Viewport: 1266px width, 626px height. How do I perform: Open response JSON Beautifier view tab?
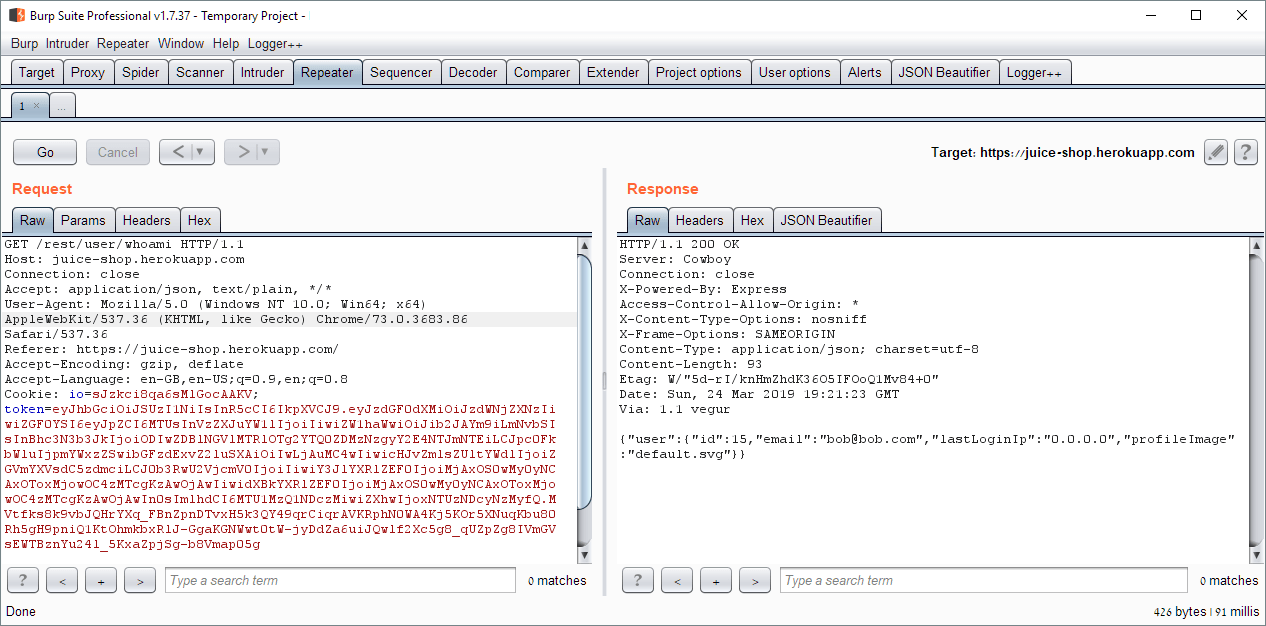(827, 220)
